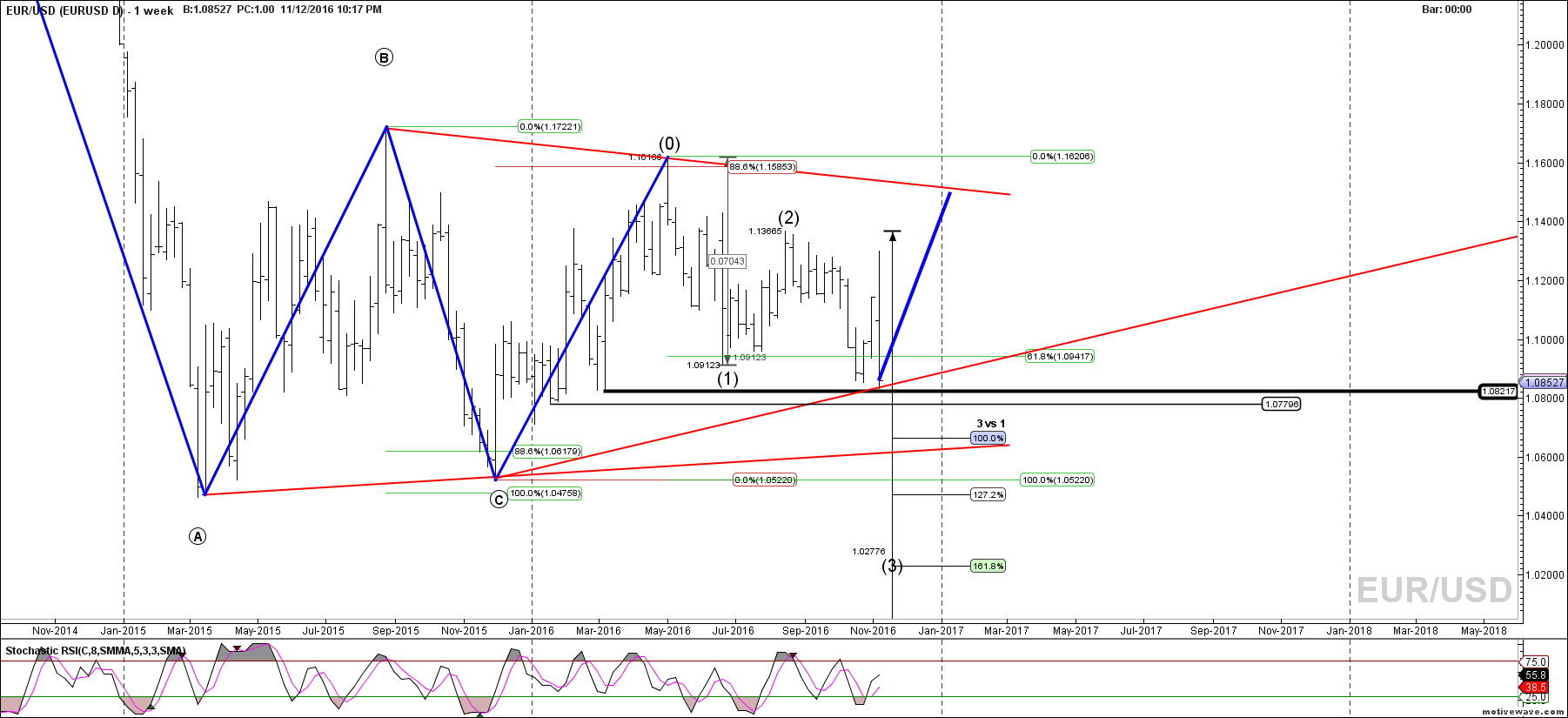Select the '88.6%(1.06179)' retracement label
The width and height of the screenshot is (1568, 718).
(547, 452)
